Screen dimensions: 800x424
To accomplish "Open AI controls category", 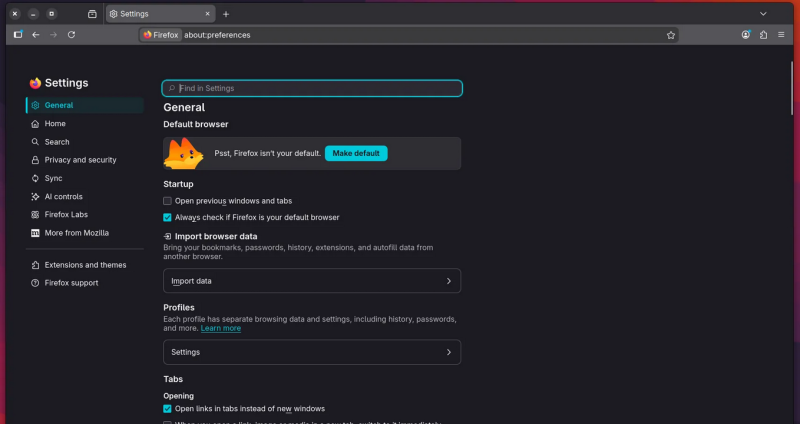I will coord(85,196).
